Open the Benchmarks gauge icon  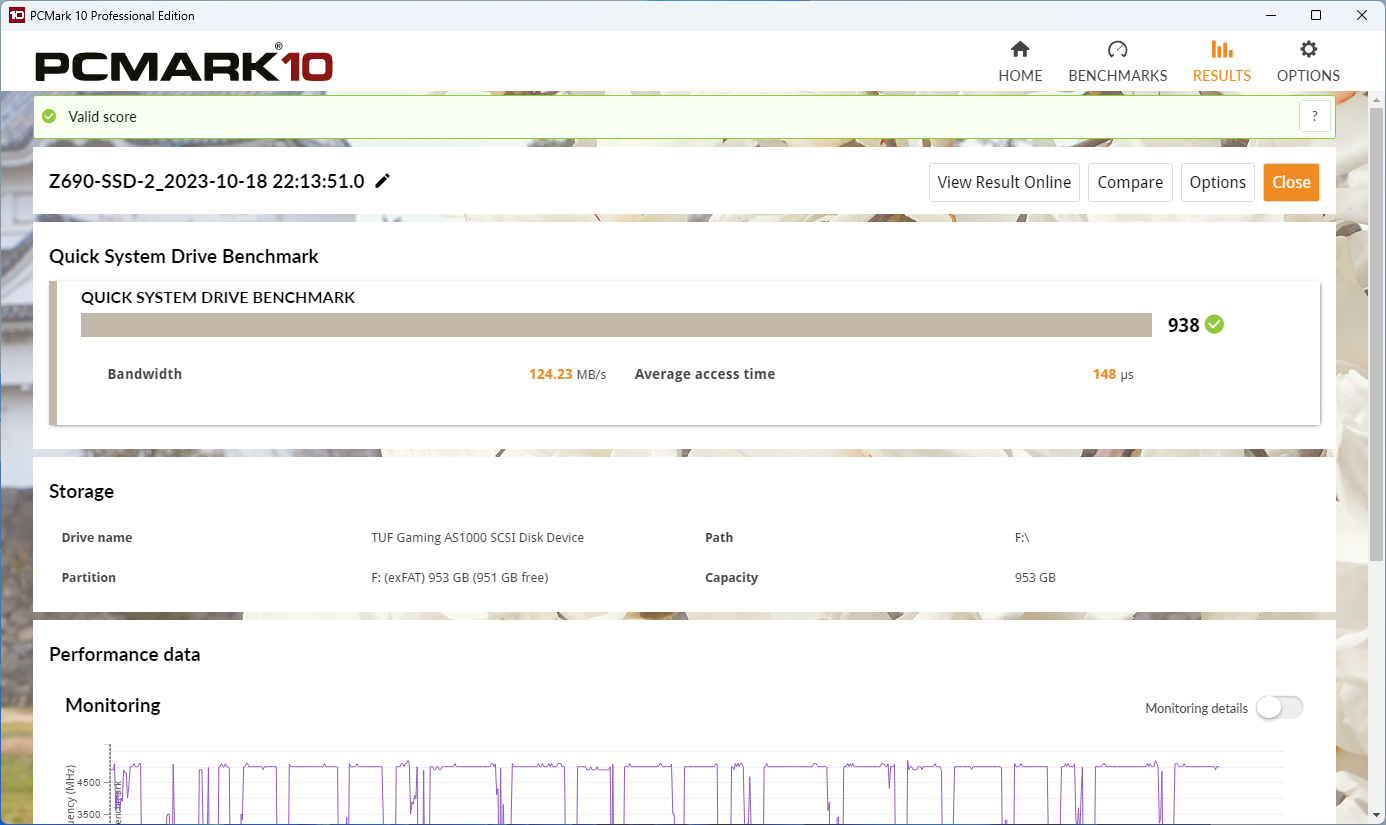point(1118,50)
